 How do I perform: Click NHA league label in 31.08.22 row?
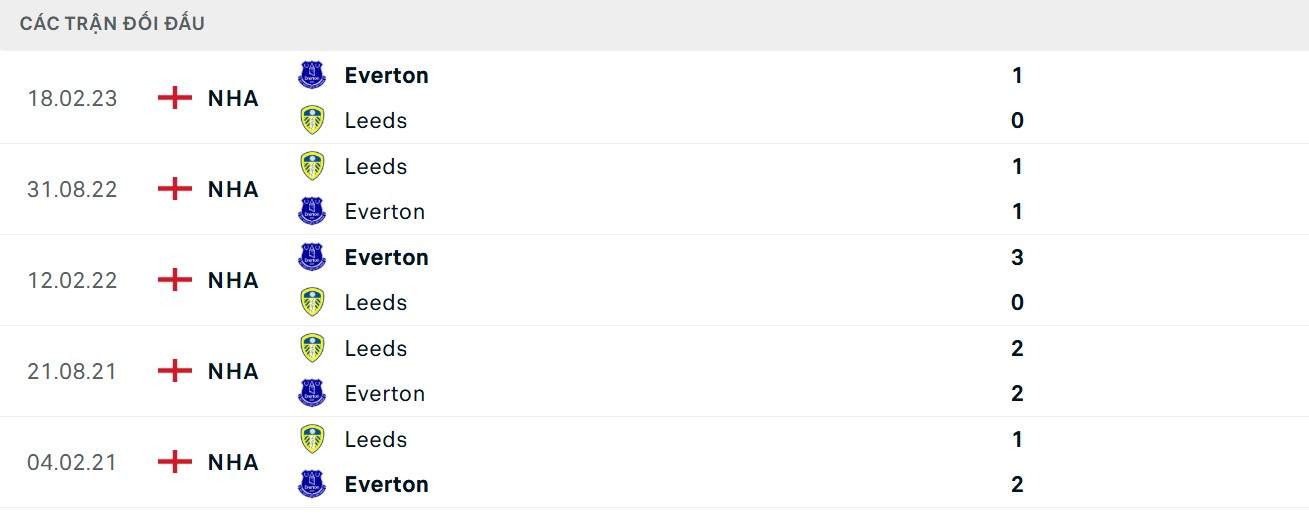click(x=233, y=189)
